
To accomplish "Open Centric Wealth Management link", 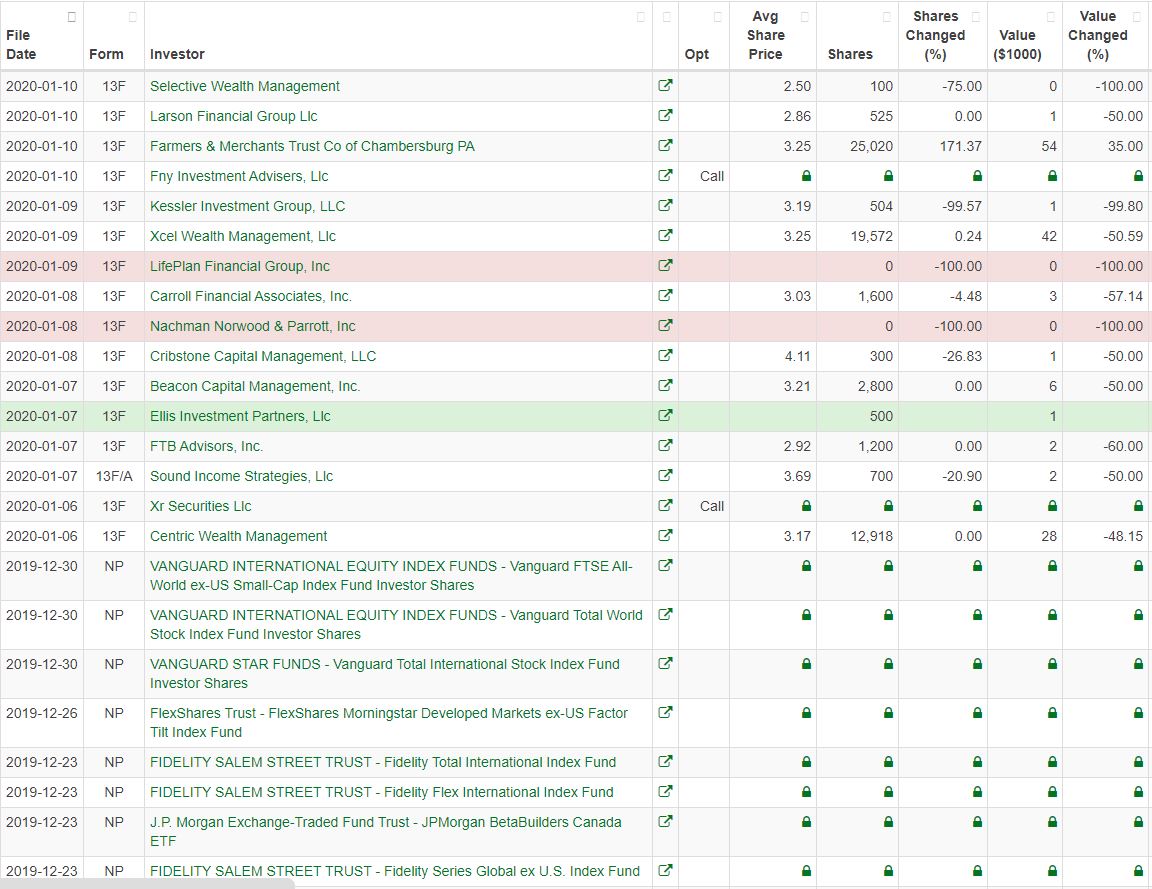I will (239, 536).
